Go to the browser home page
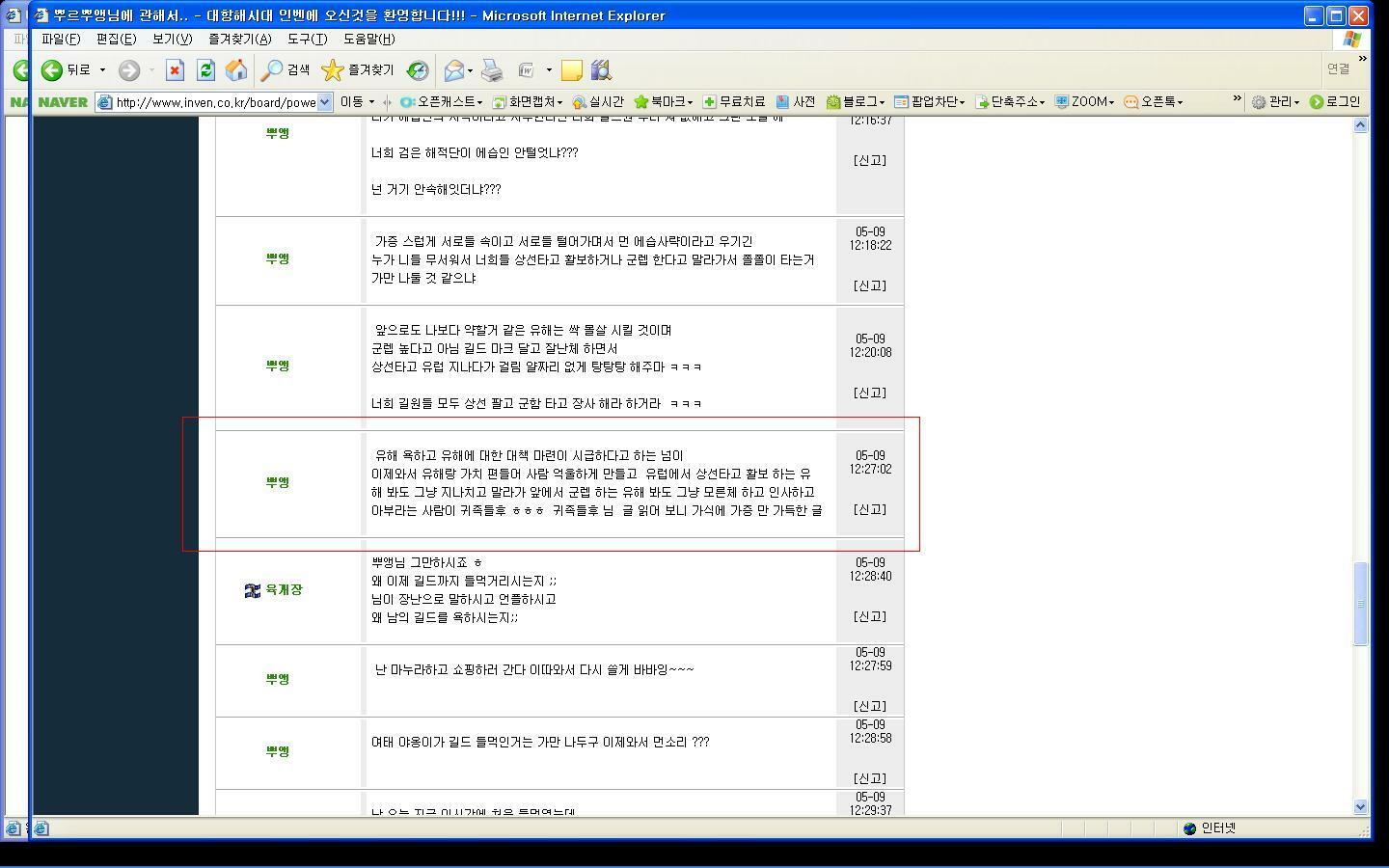The width and height of the screenshot is (1389, 868). tap(234, 69)
